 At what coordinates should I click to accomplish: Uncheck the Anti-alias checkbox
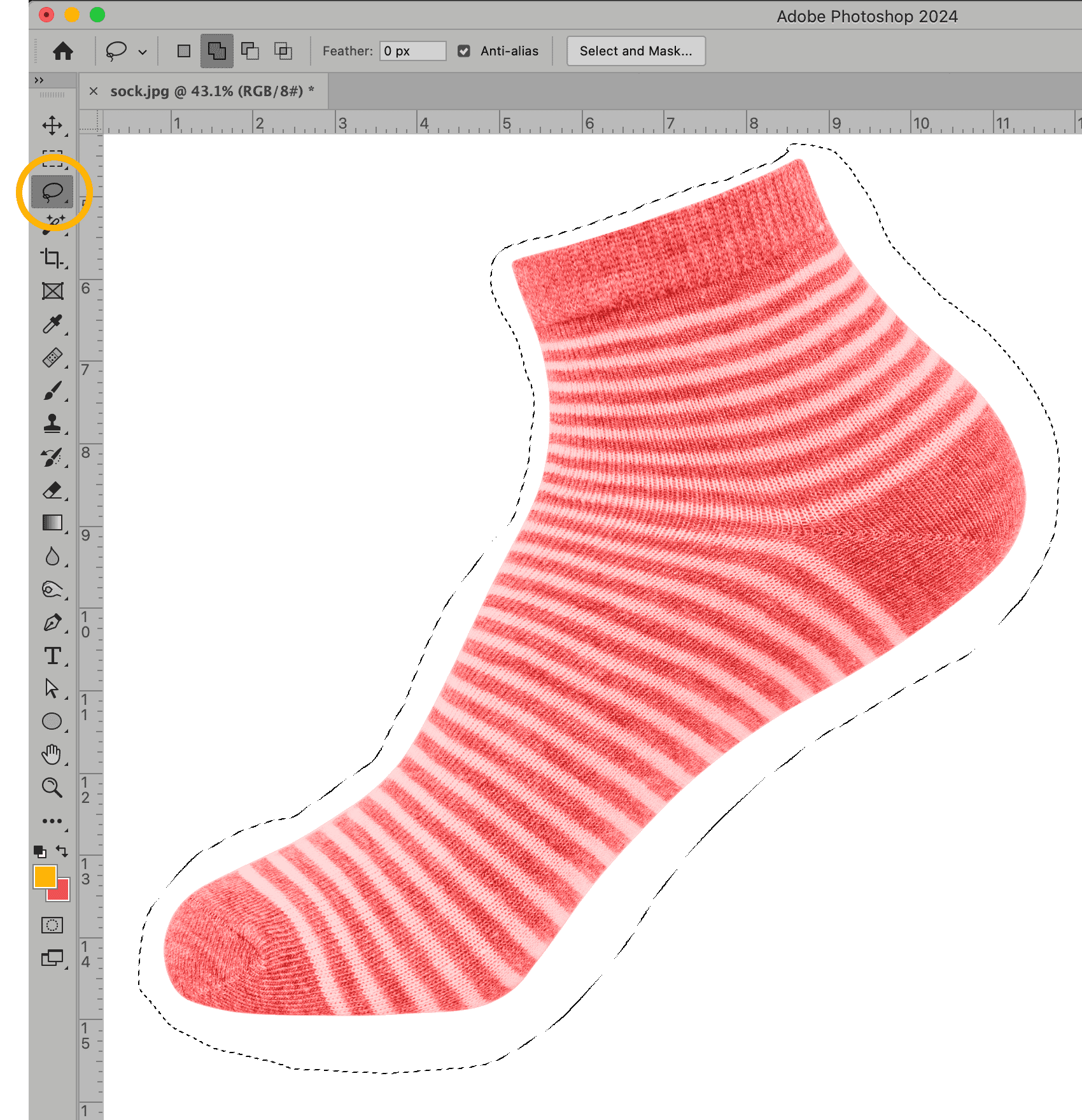coord(464,51)
